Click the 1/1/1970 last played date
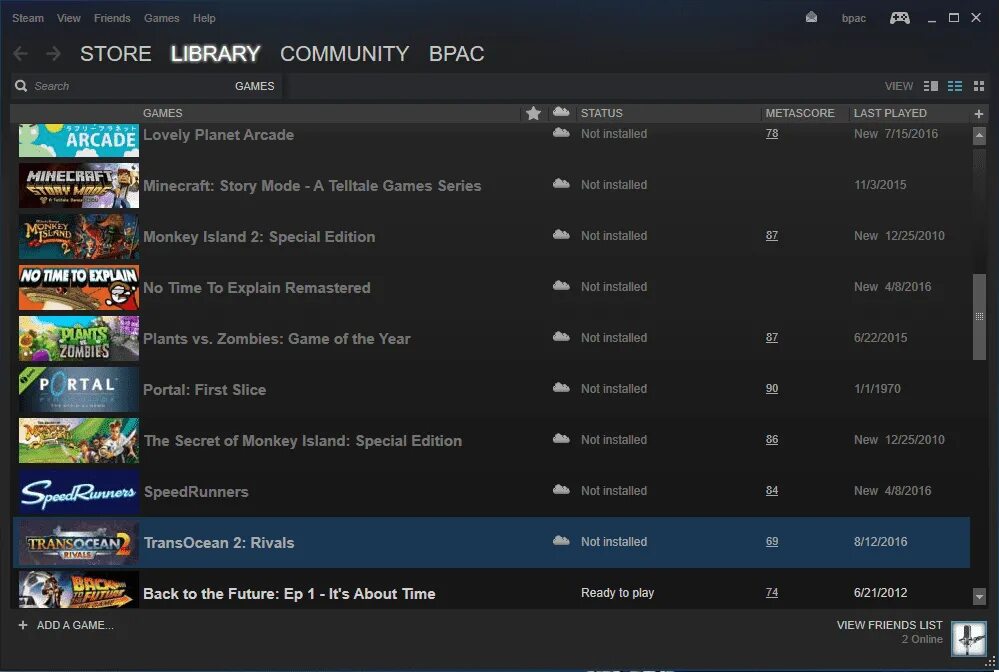Viewport: 999px width, 672px height. pyautogui.click(x=877, y=388)
